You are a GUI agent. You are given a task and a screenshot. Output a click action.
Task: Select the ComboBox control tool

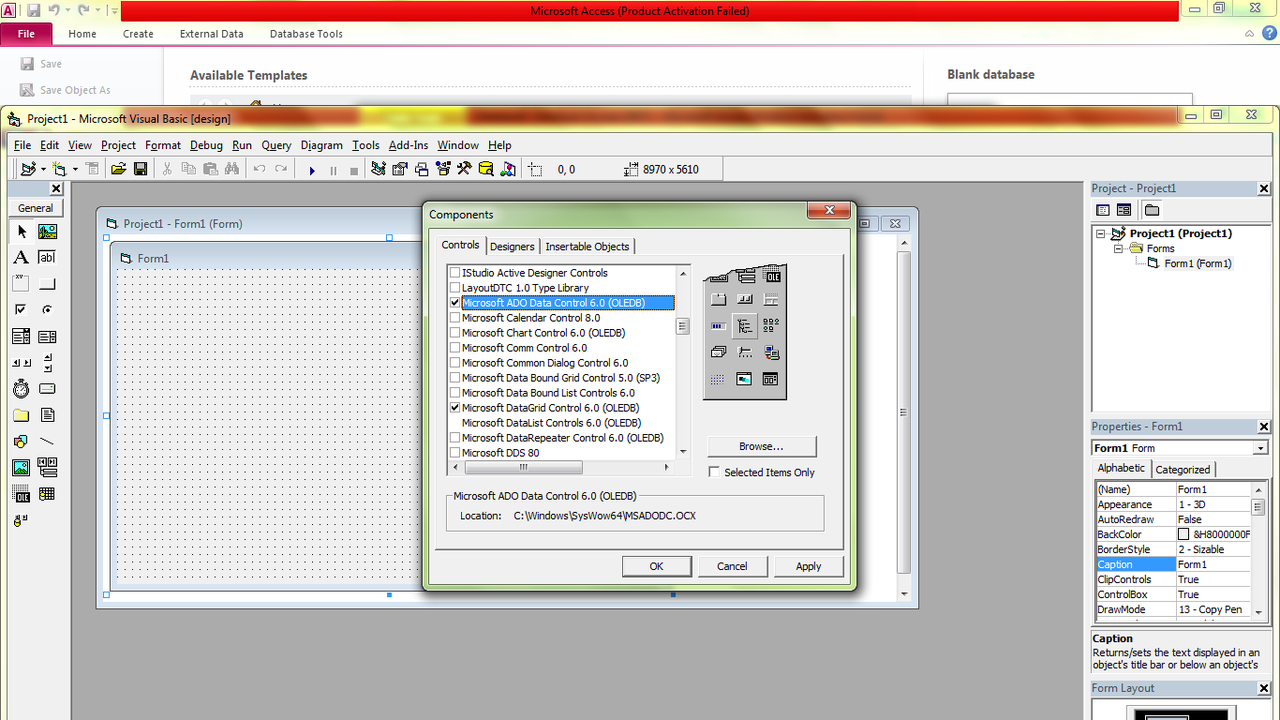(21, 337)
